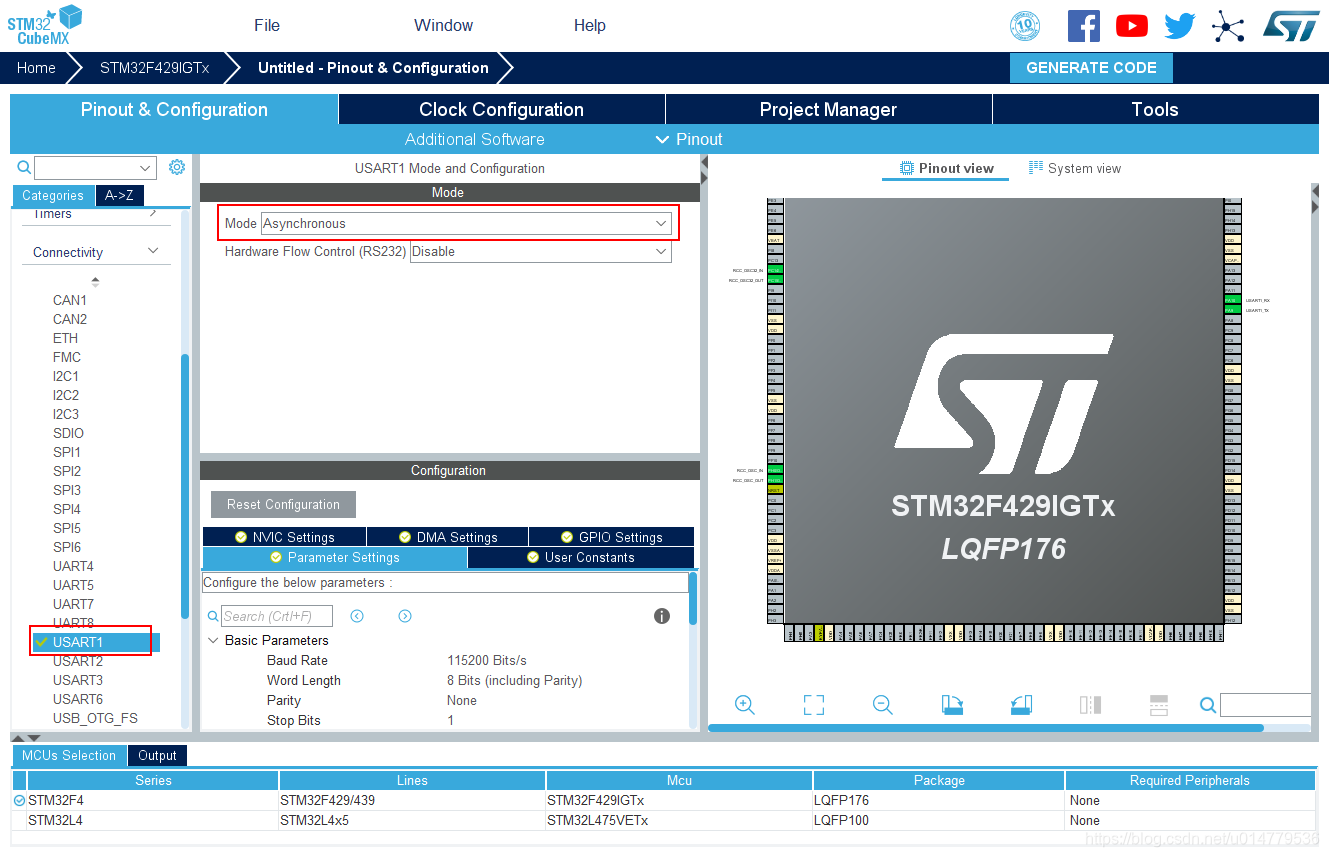This screenshot has width=1329, height=857.
Task: Rotate the chip view clockwise
Action: (x=952, y=705)
